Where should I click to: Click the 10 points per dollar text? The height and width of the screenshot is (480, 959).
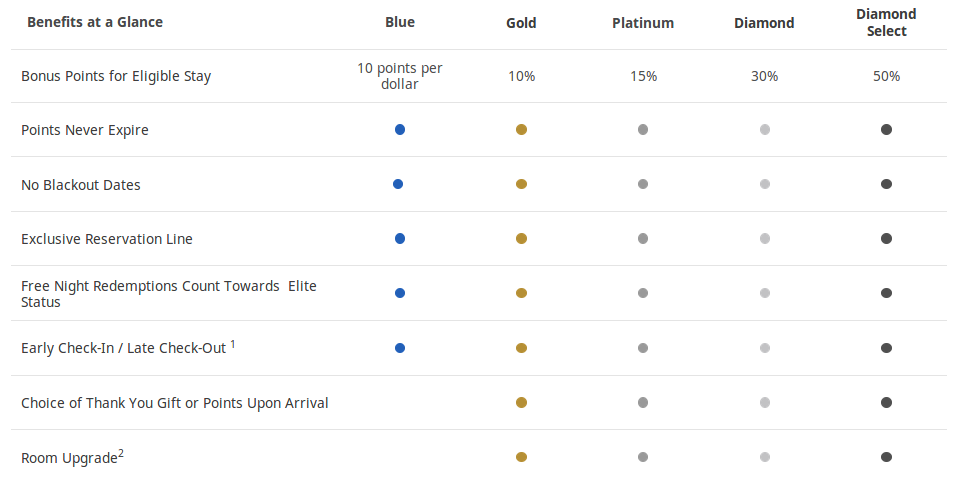coord(400,76)
